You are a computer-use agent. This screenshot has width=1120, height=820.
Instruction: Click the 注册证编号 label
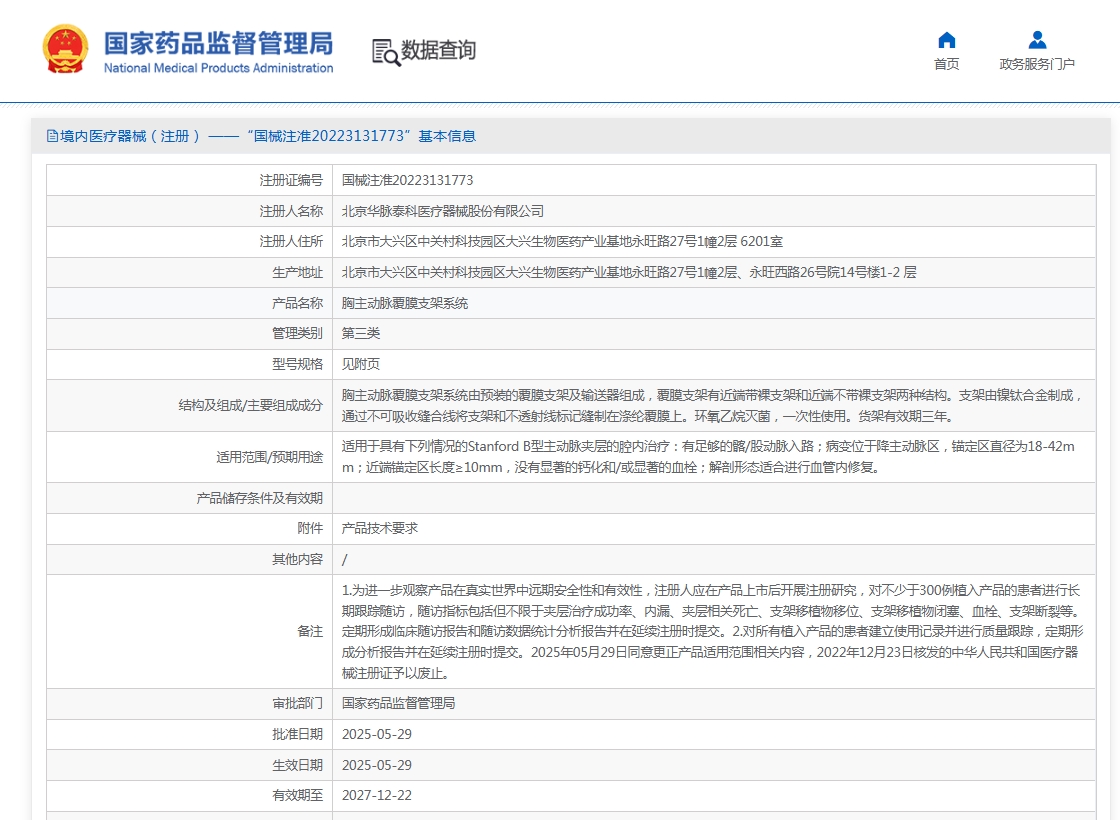click(291, 180)
